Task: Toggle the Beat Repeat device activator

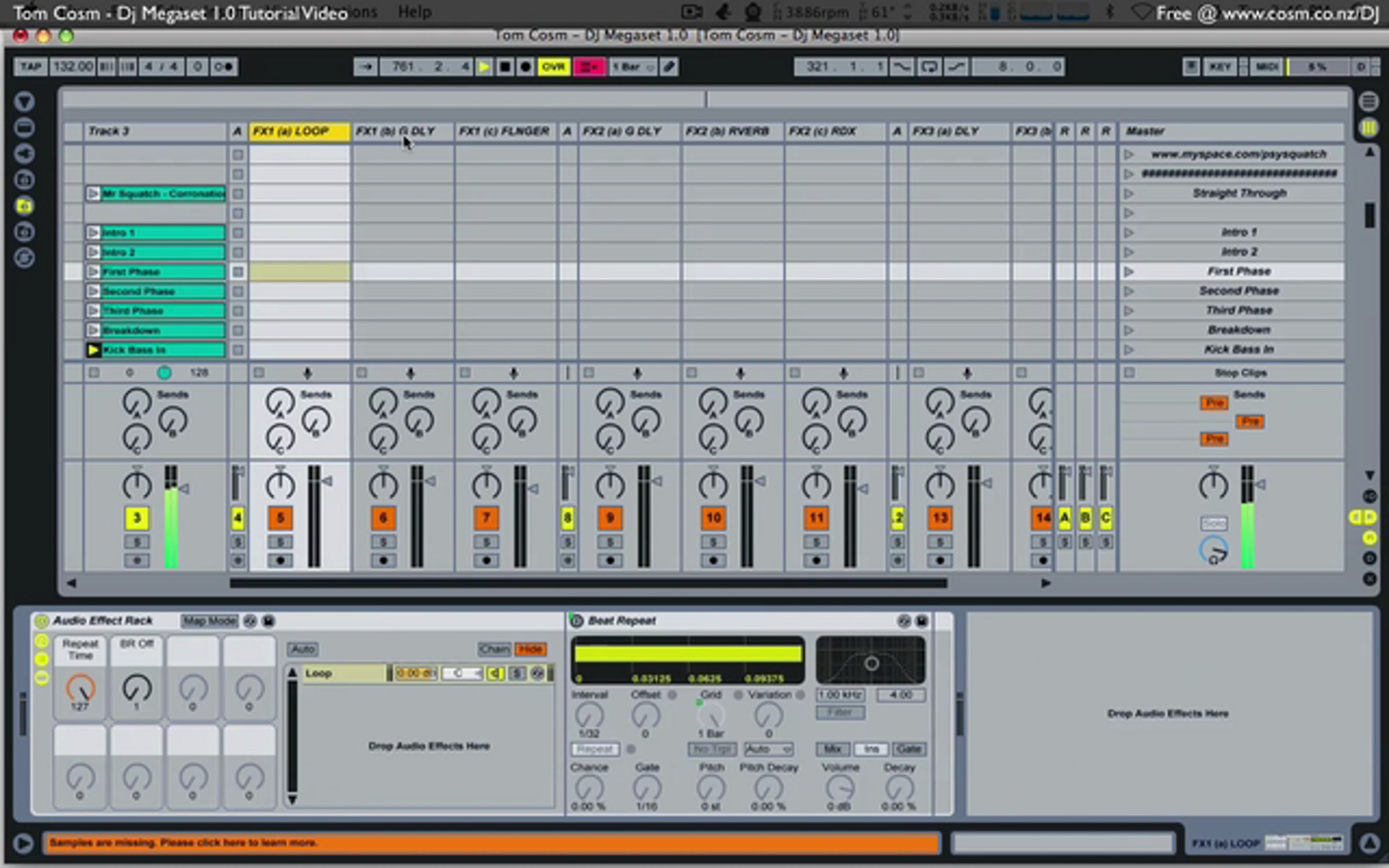Action: point(576,621)
